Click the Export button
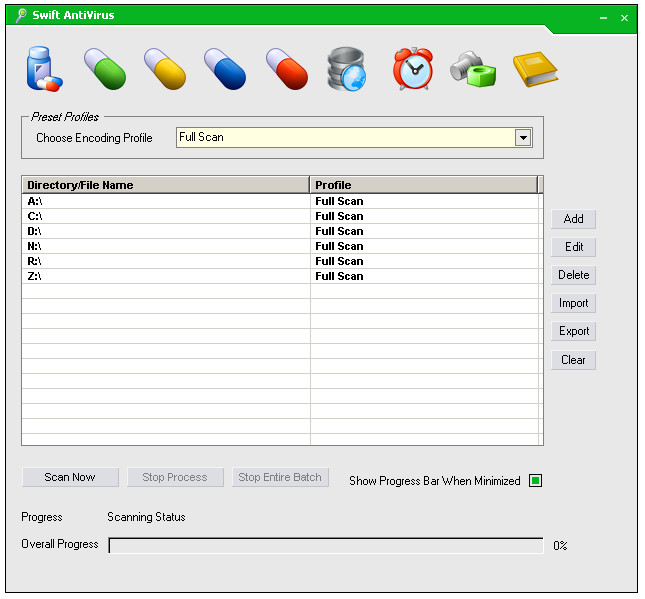 pos(573,331)
